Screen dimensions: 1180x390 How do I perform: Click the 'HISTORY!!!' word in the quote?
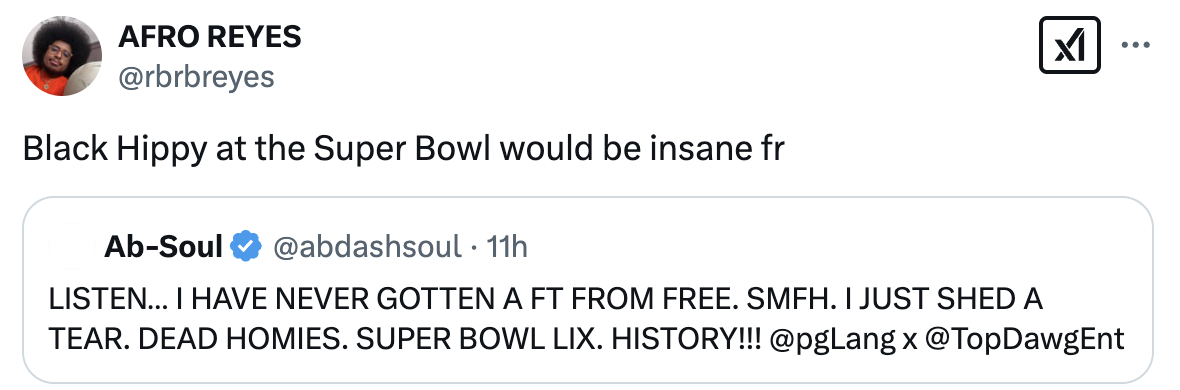[687, 339]
